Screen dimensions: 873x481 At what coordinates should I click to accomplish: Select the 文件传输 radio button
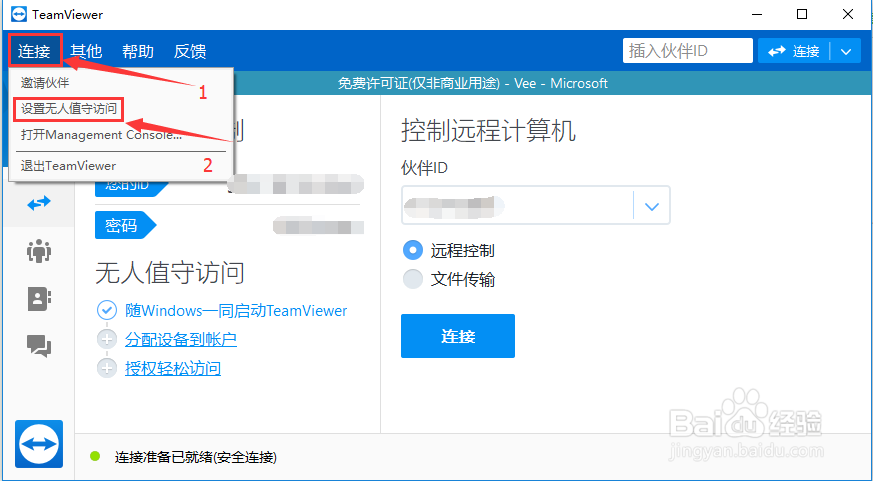point(413,279)
